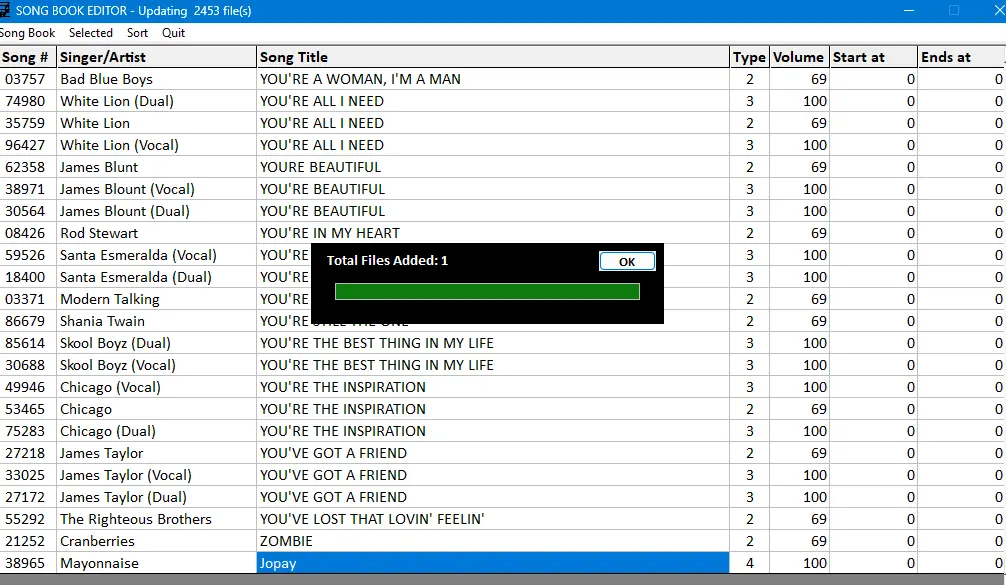Click the Song Book Editor app icon
The height and width of the screenshot is (585, 1006).
click(x=4, y=10)
